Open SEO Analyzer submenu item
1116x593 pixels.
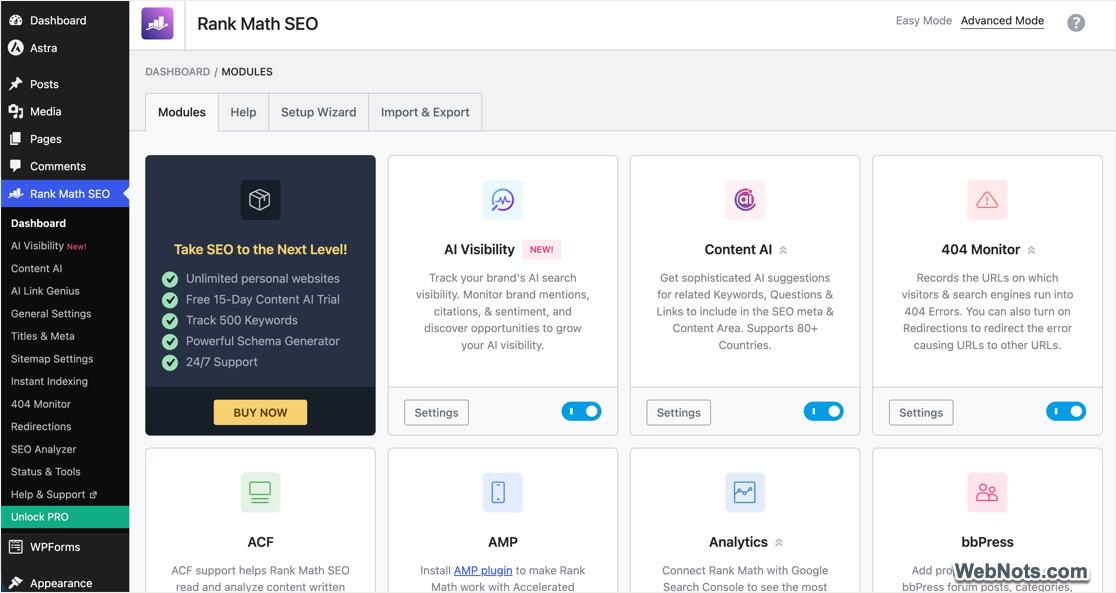click(x=43, y=449)
